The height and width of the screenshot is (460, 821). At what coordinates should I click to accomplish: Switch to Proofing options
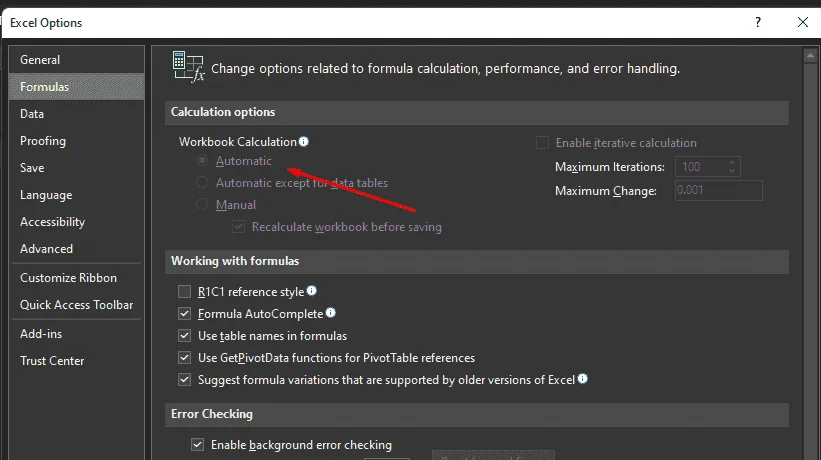(76, 141)
